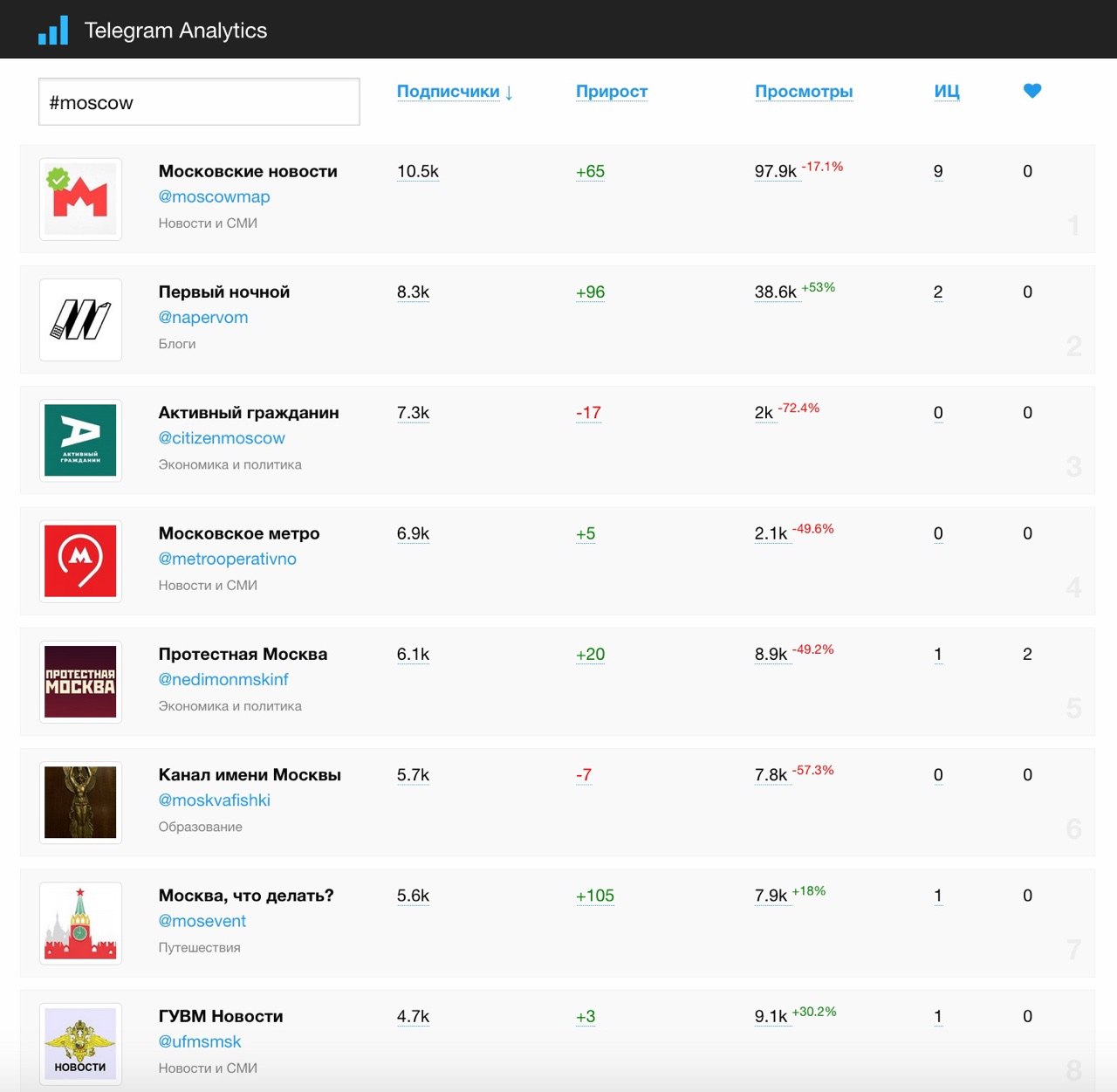Open @moskvafishki channel link
The height and width of the screenshot is (1092, 1117).
(x=214, y=800)
